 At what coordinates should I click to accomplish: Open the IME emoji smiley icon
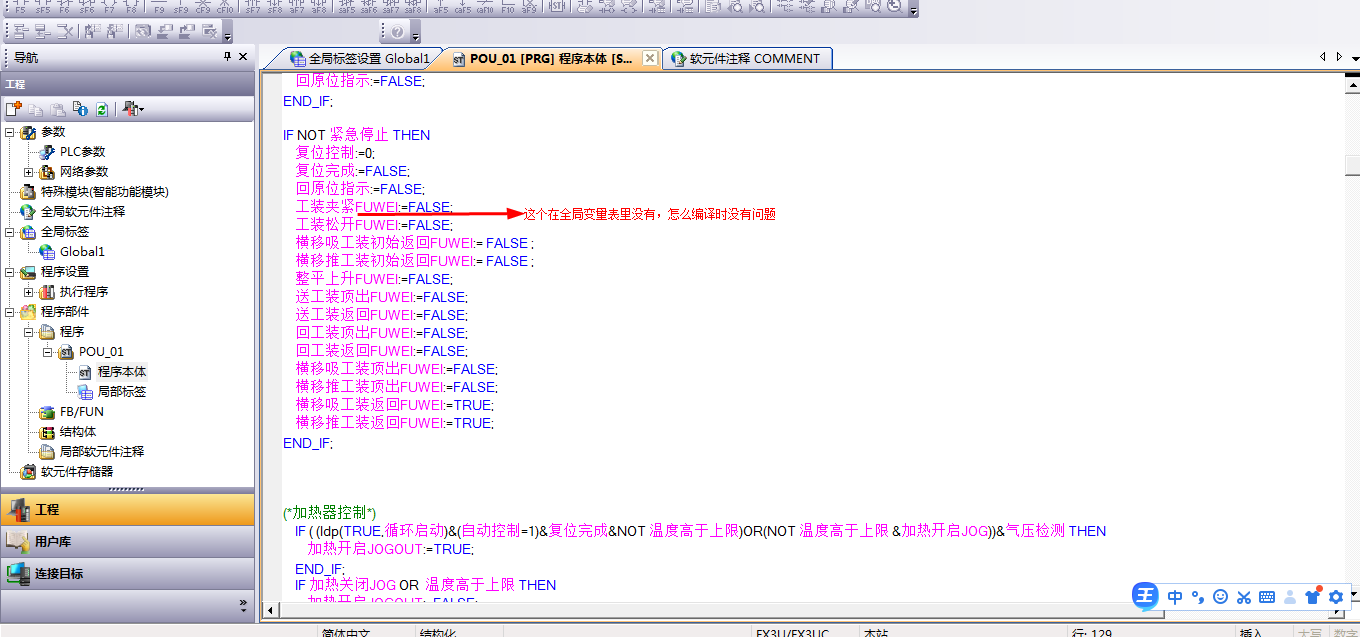(x=1220, y=597)
